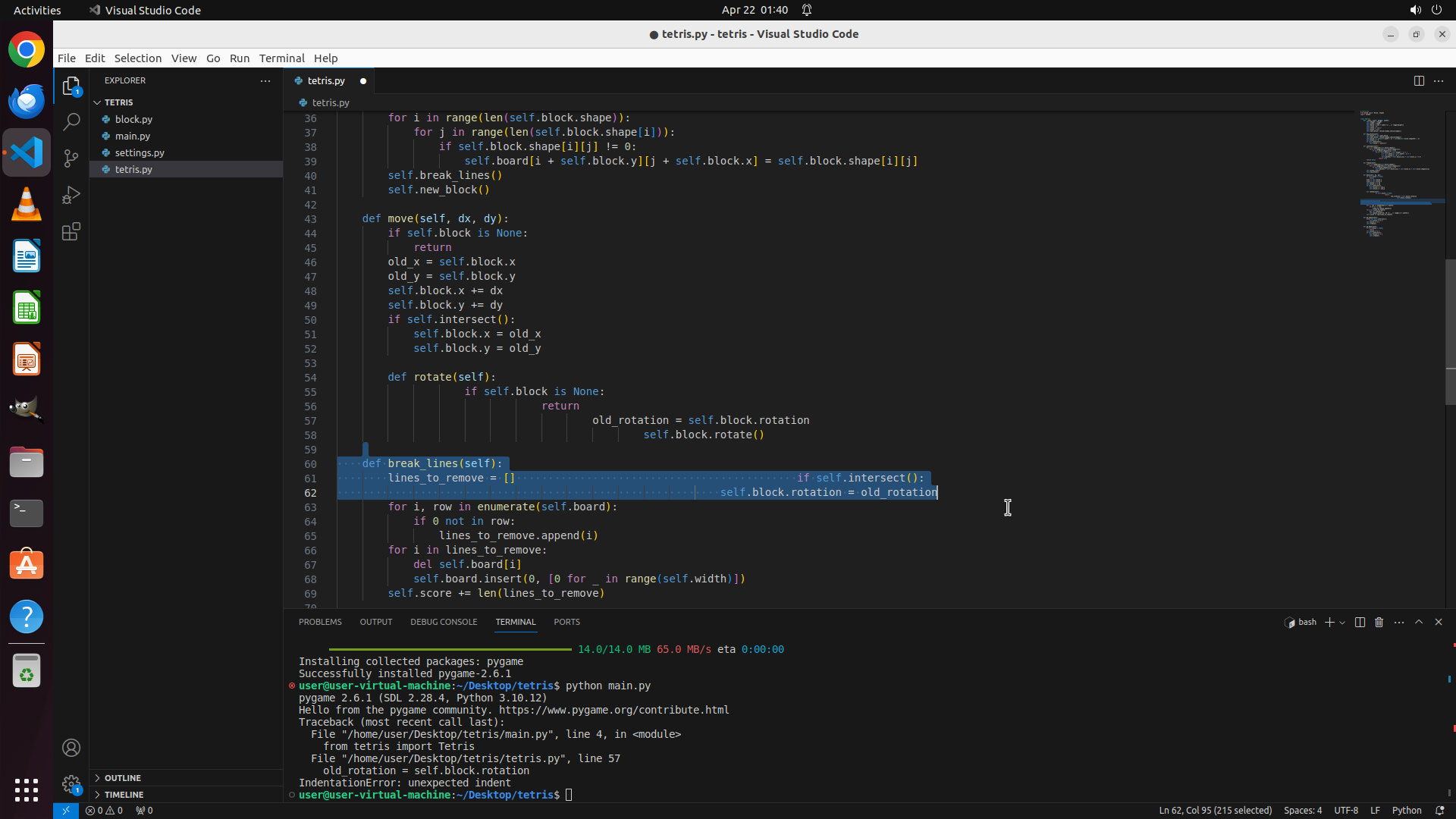This screenshot has width=1456, height=819.
Task: Open the new terminal launch profile dropdown
Action: [x=1342, y=623]
